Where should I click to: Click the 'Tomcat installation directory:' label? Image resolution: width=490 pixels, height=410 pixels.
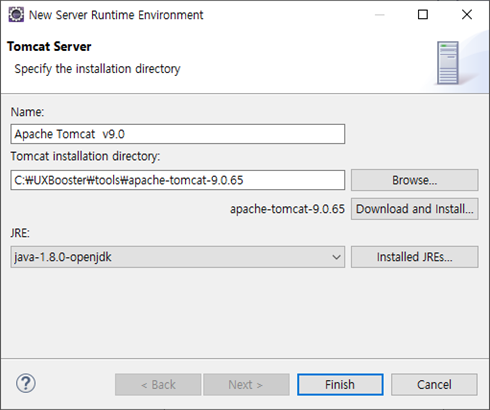click(85, 156)
